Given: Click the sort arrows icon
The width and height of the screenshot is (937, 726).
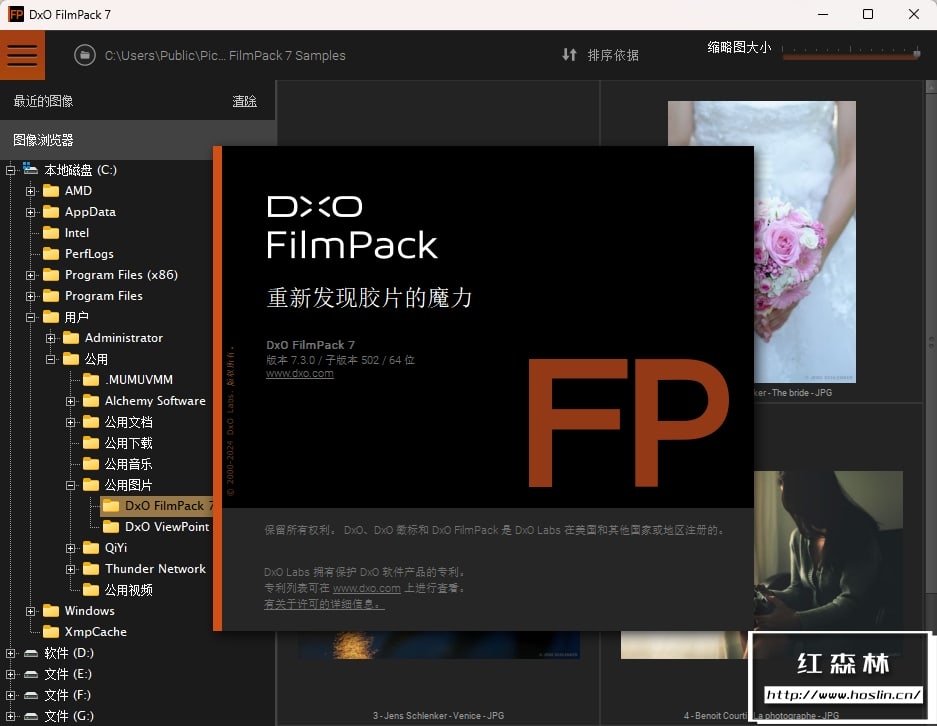Looking at the screenshot, I should (x=569, y=55).
